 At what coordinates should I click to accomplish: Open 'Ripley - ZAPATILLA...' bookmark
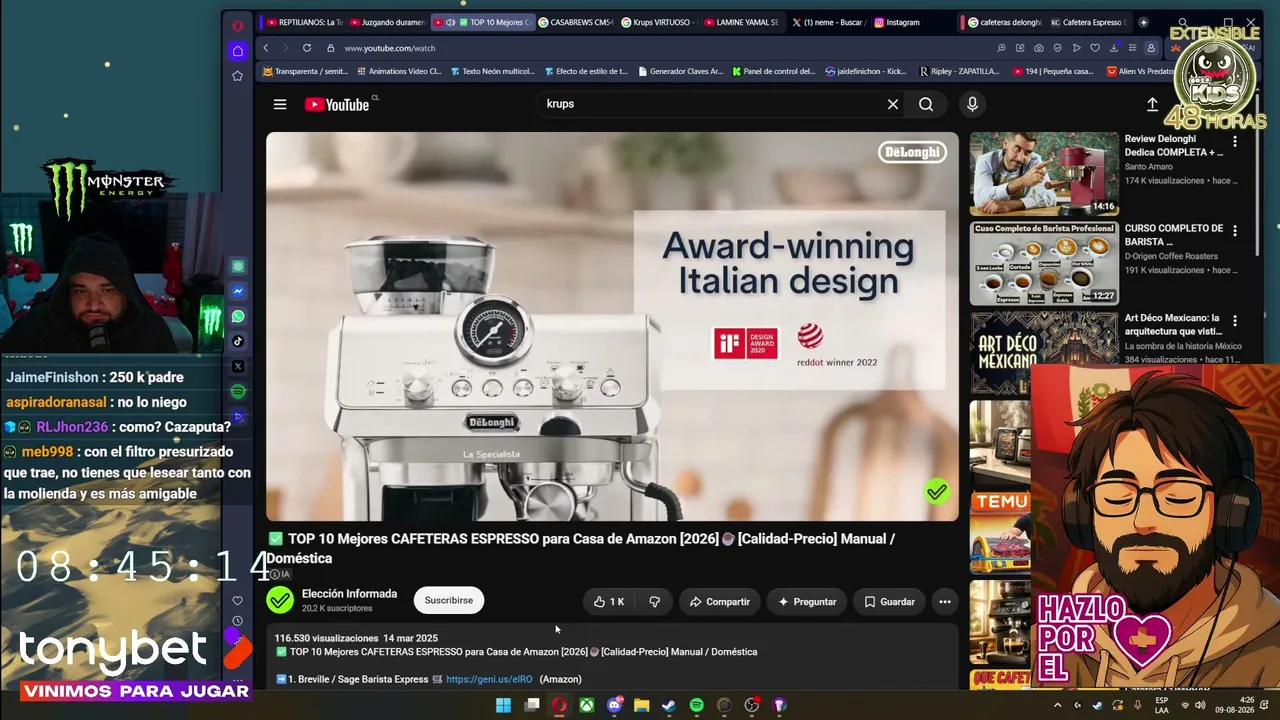(959, 72)
